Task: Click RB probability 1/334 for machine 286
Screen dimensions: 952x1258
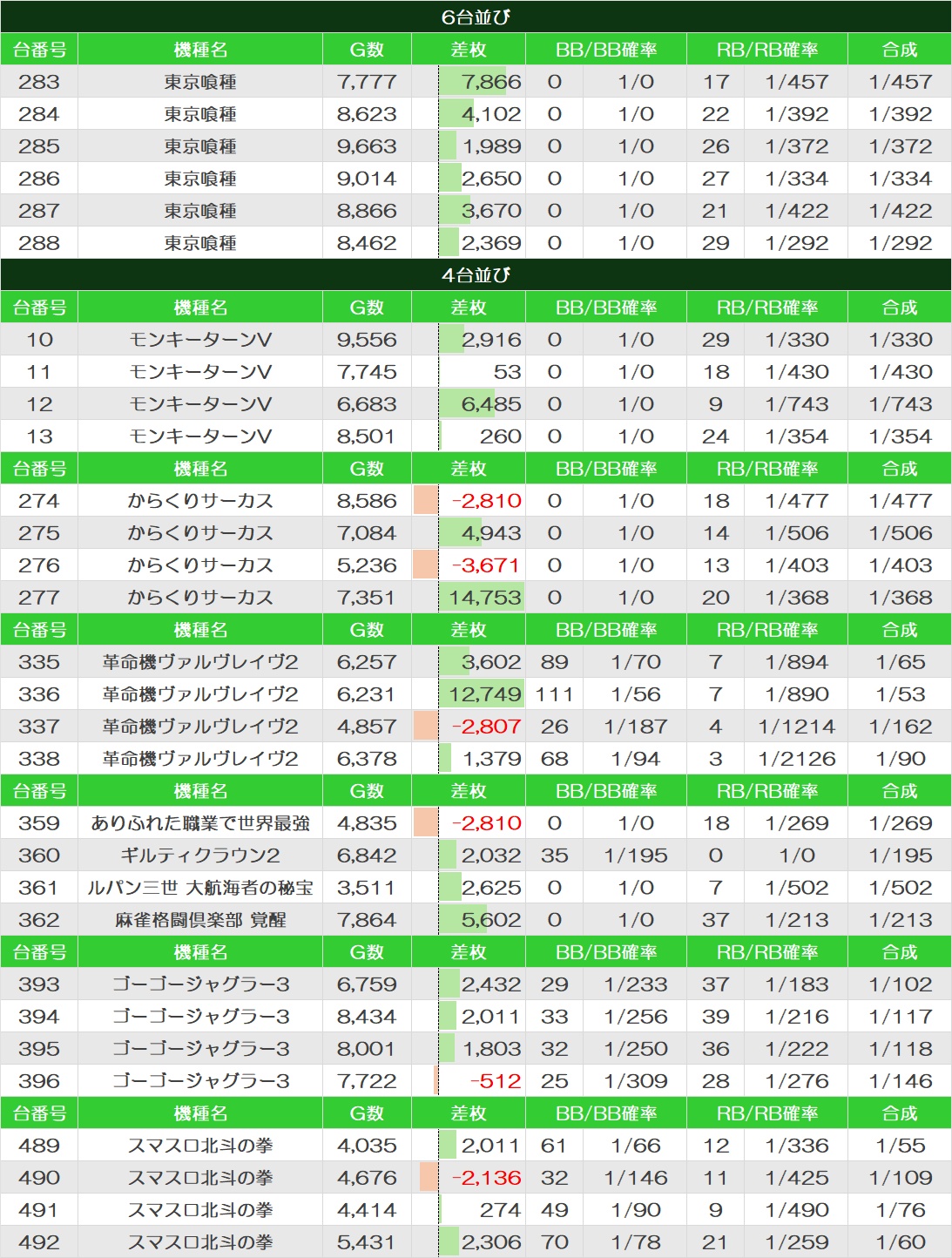Action: click(x=796, y=179)
